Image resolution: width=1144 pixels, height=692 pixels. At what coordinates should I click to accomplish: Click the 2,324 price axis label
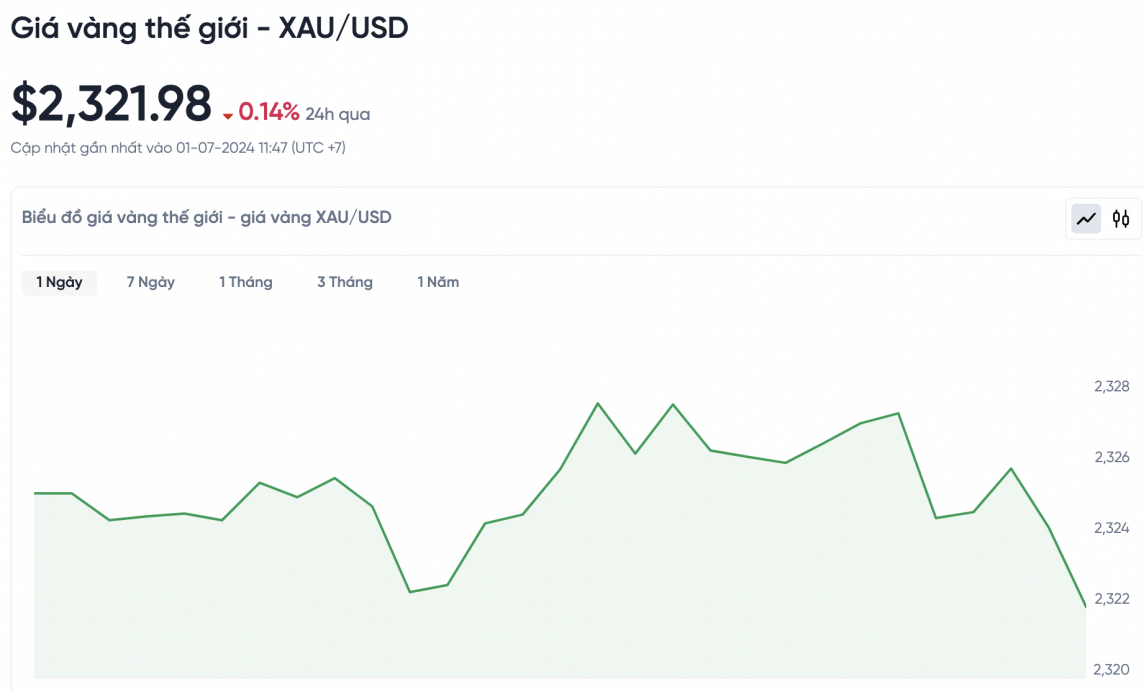coord(1112,528)
